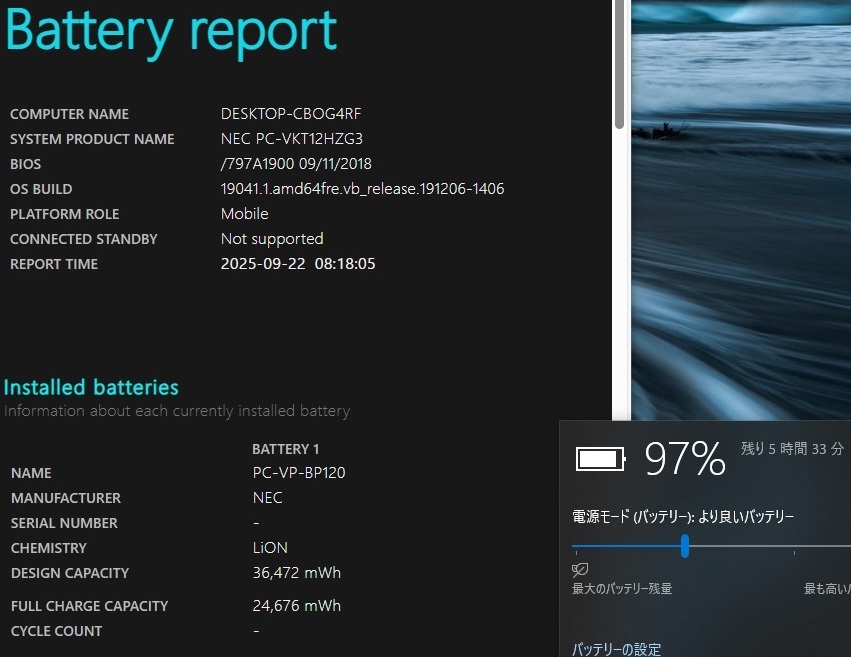The height and width of the screenshot is (657, 851).
Task: Click the battery saver leaf icon
Action: (x=580, y=569)
